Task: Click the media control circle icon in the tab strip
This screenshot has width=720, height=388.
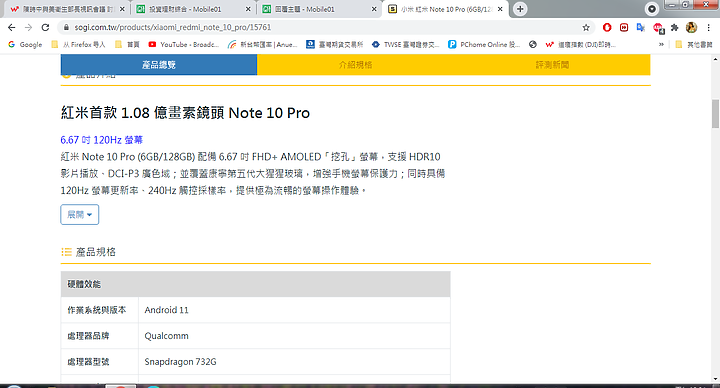Action: point(652,9)
